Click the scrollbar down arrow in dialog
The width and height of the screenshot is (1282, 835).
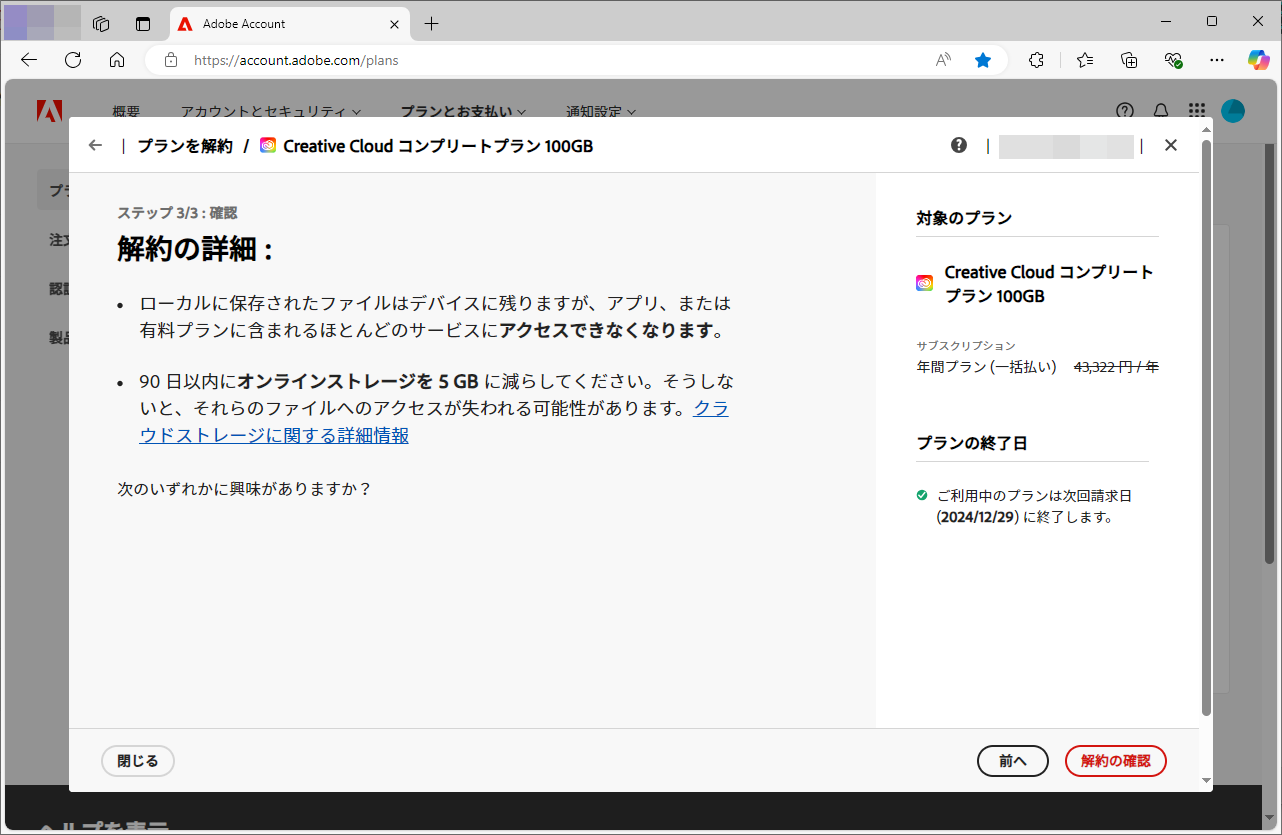1206,780
